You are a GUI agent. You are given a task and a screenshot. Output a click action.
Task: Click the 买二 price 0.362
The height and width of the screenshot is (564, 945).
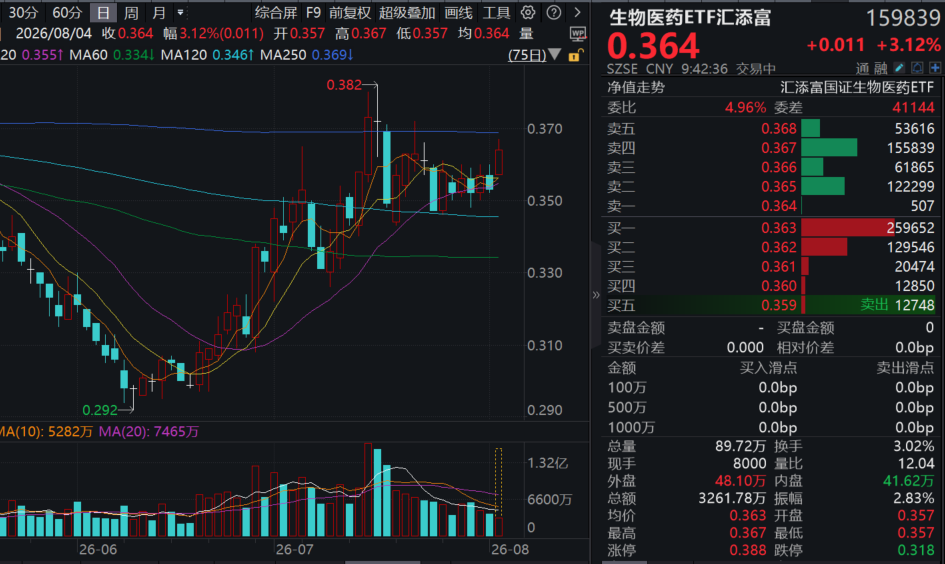click(x=779, y=247)
